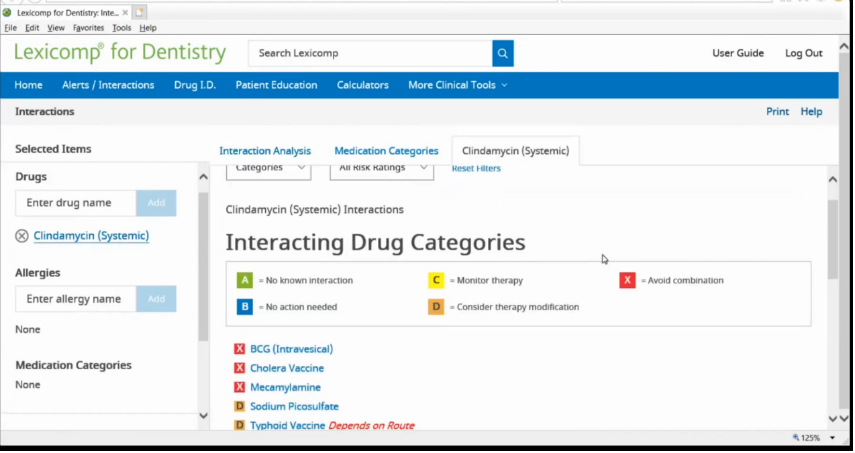Go to Home in the navigation bar
This screenshot has height=453, width=855.
[x=28, y=85]
